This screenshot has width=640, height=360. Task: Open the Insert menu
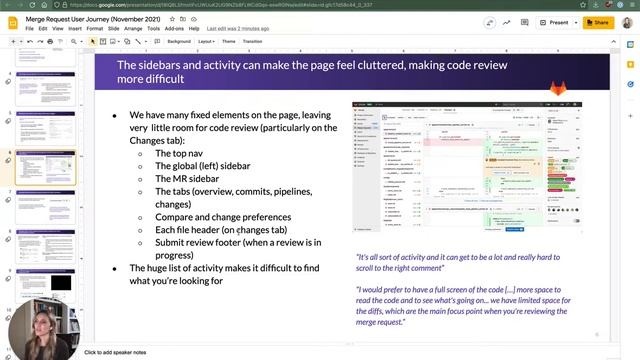coord(75,29)
